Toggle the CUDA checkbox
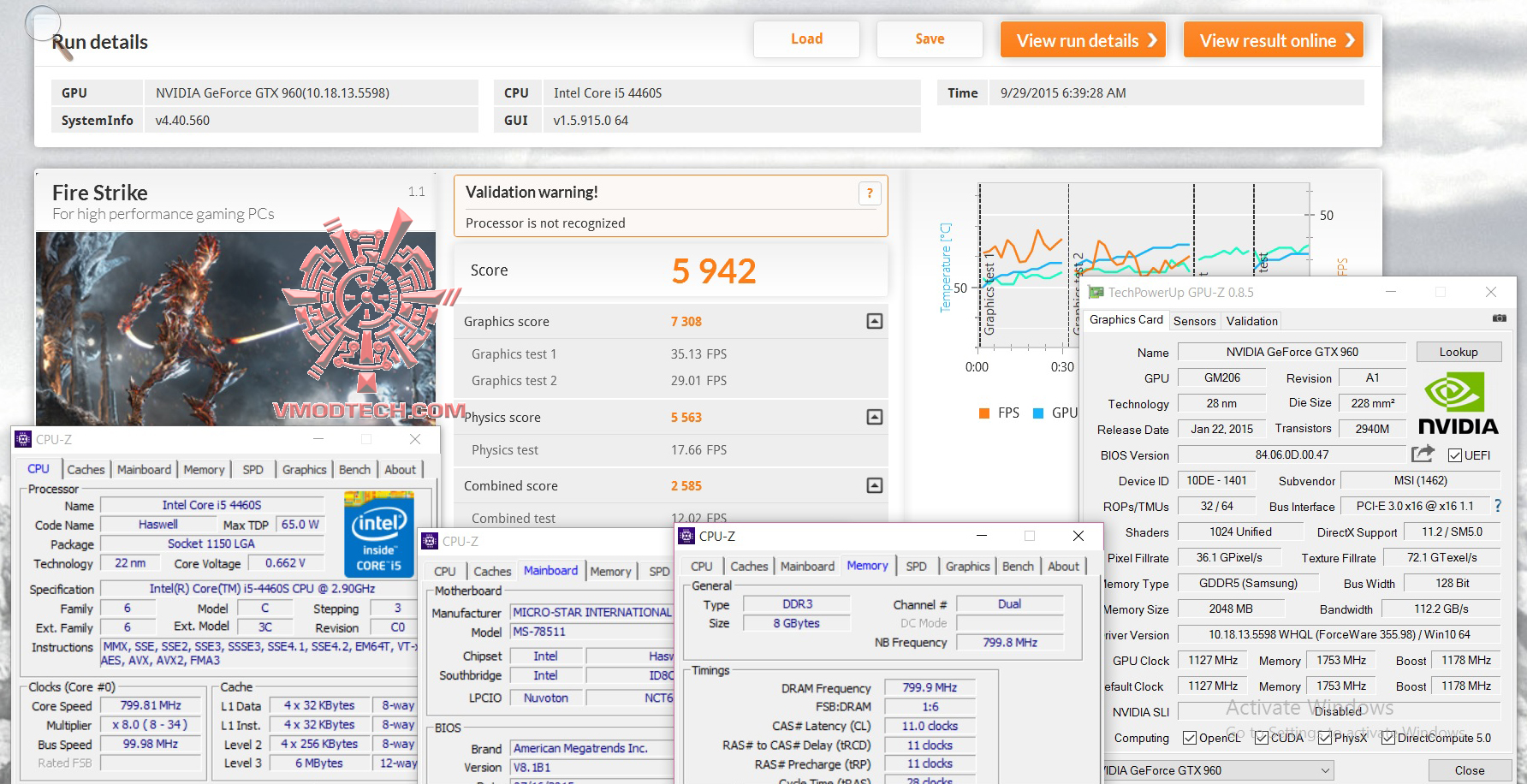Screen dimensions: 1527x784 [1262, 738]
